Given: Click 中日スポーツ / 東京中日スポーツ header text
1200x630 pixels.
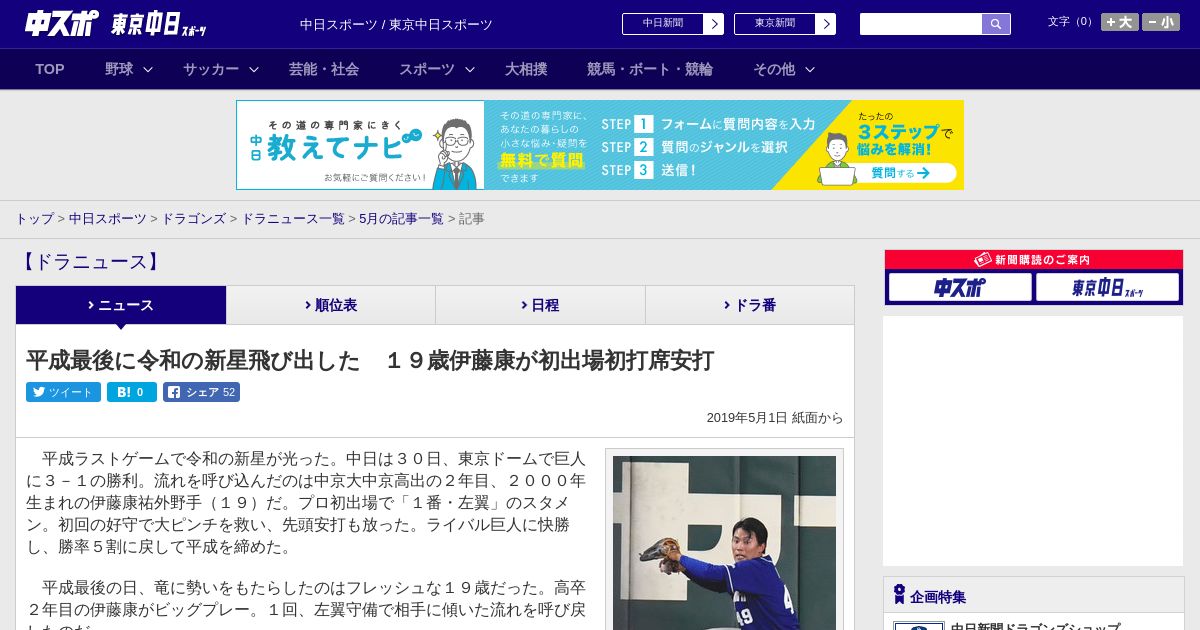Looking at the screenshot, I should point(396,24).
